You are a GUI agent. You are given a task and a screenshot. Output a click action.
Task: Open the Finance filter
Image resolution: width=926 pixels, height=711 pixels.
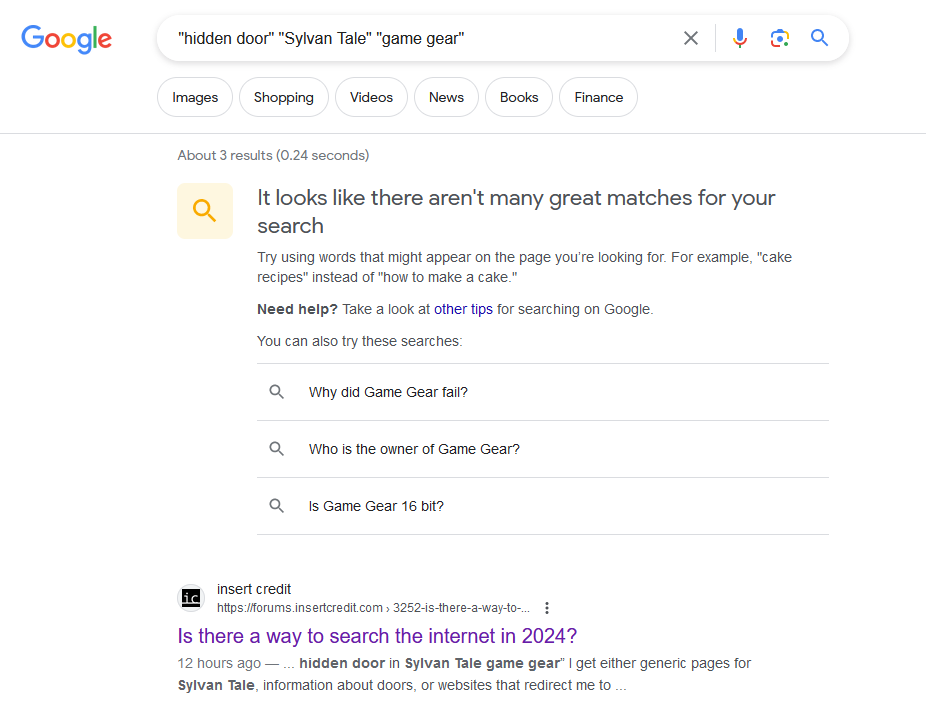598,97
